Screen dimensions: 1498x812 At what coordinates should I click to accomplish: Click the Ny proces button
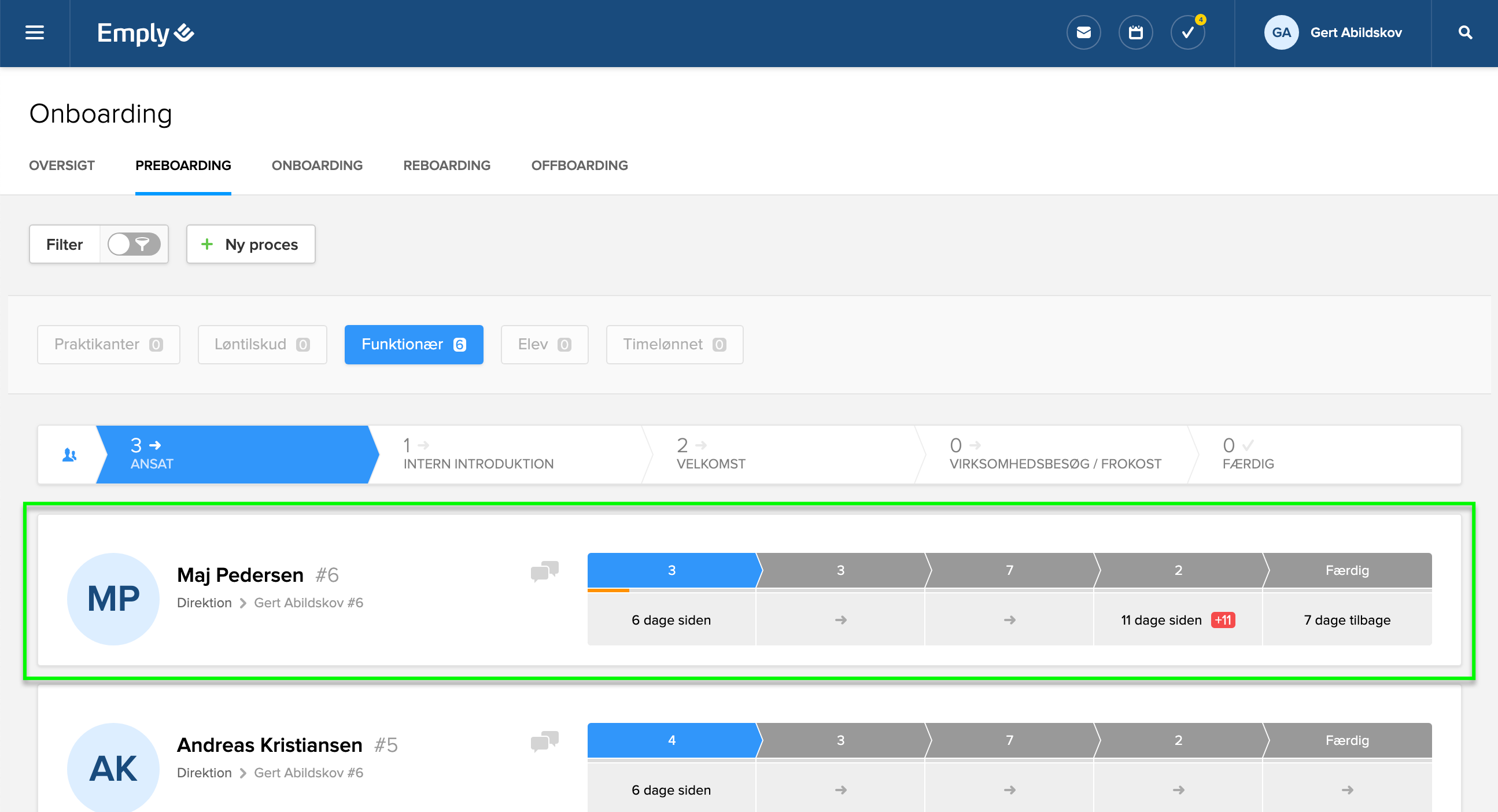pos(250,244)
